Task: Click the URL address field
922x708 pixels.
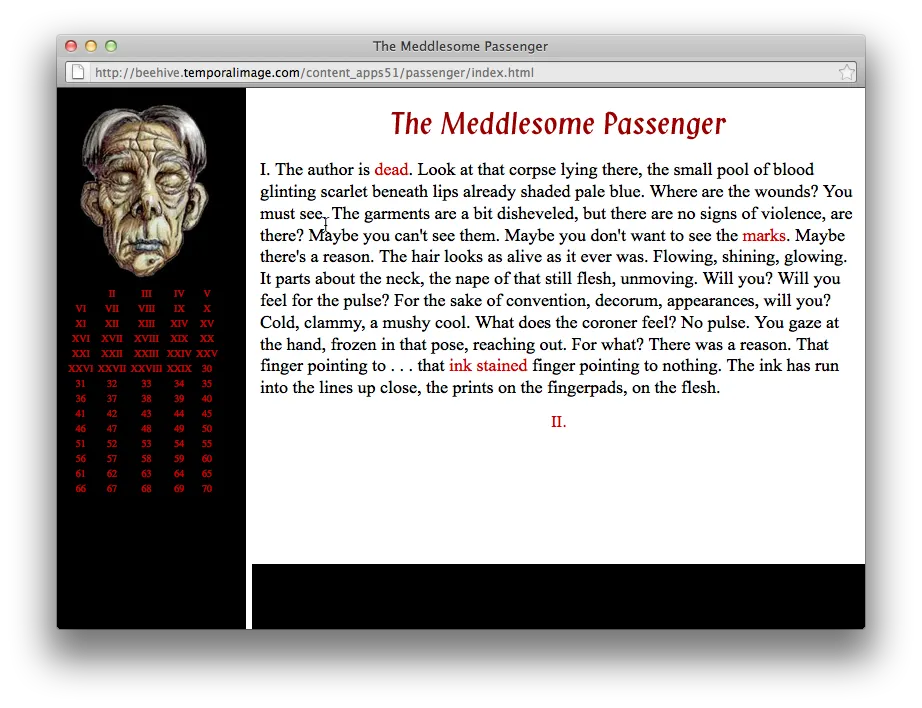Action: click(x=460, y=72)
